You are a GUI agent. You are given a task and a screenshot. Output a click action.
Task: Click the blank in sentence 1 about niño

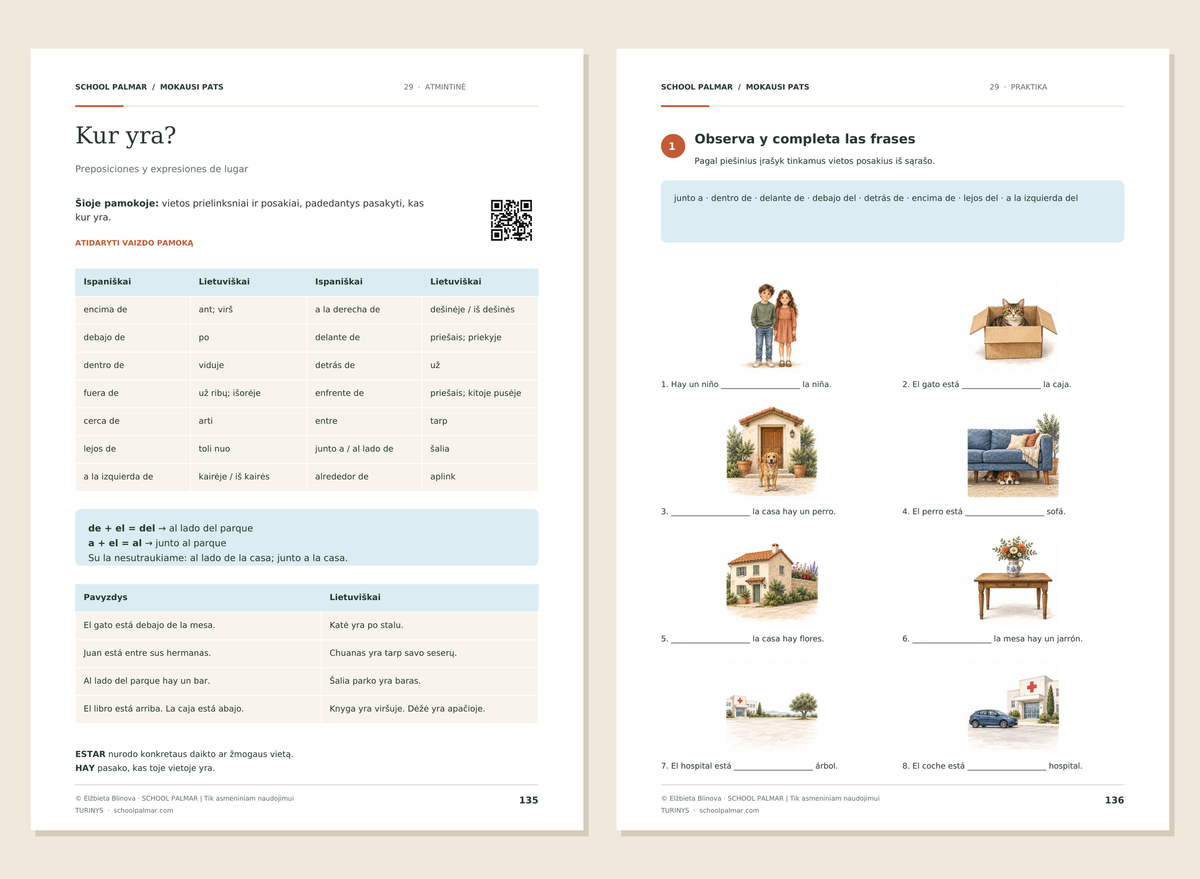[x=760, y=385]
